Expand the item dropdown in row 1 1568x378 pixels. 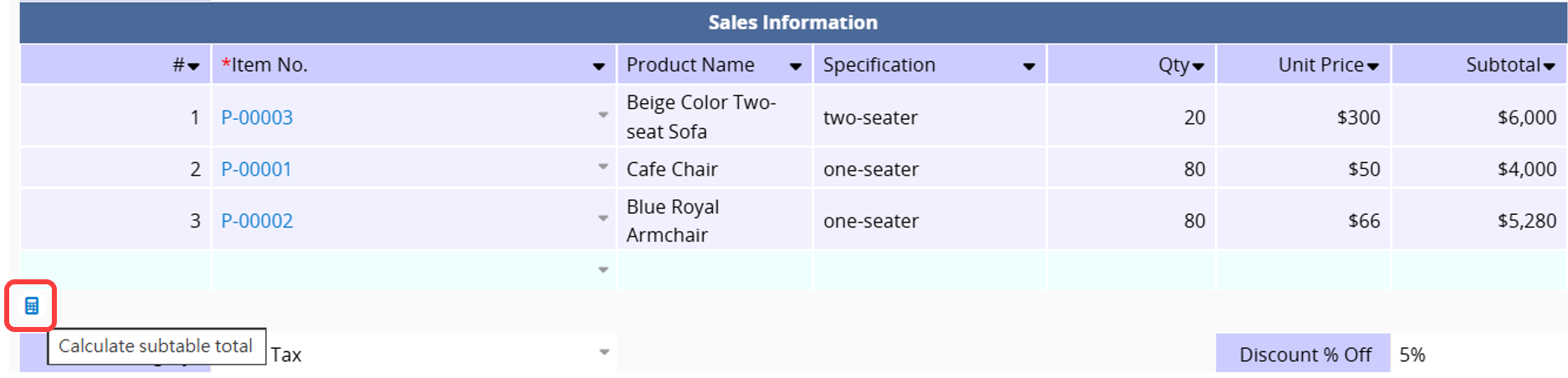[x=603, y=115]
